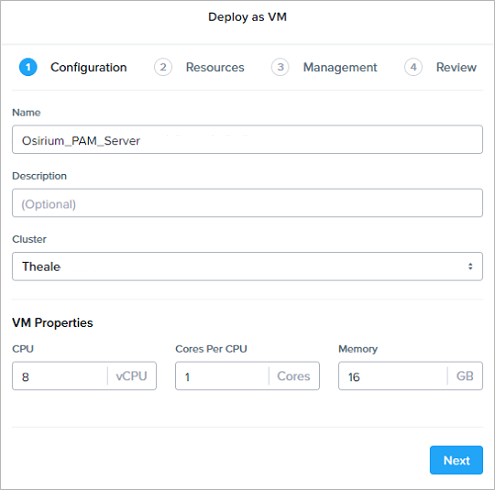Click the GB unit label
Screen dimensions: 495x490
point(465,376)
